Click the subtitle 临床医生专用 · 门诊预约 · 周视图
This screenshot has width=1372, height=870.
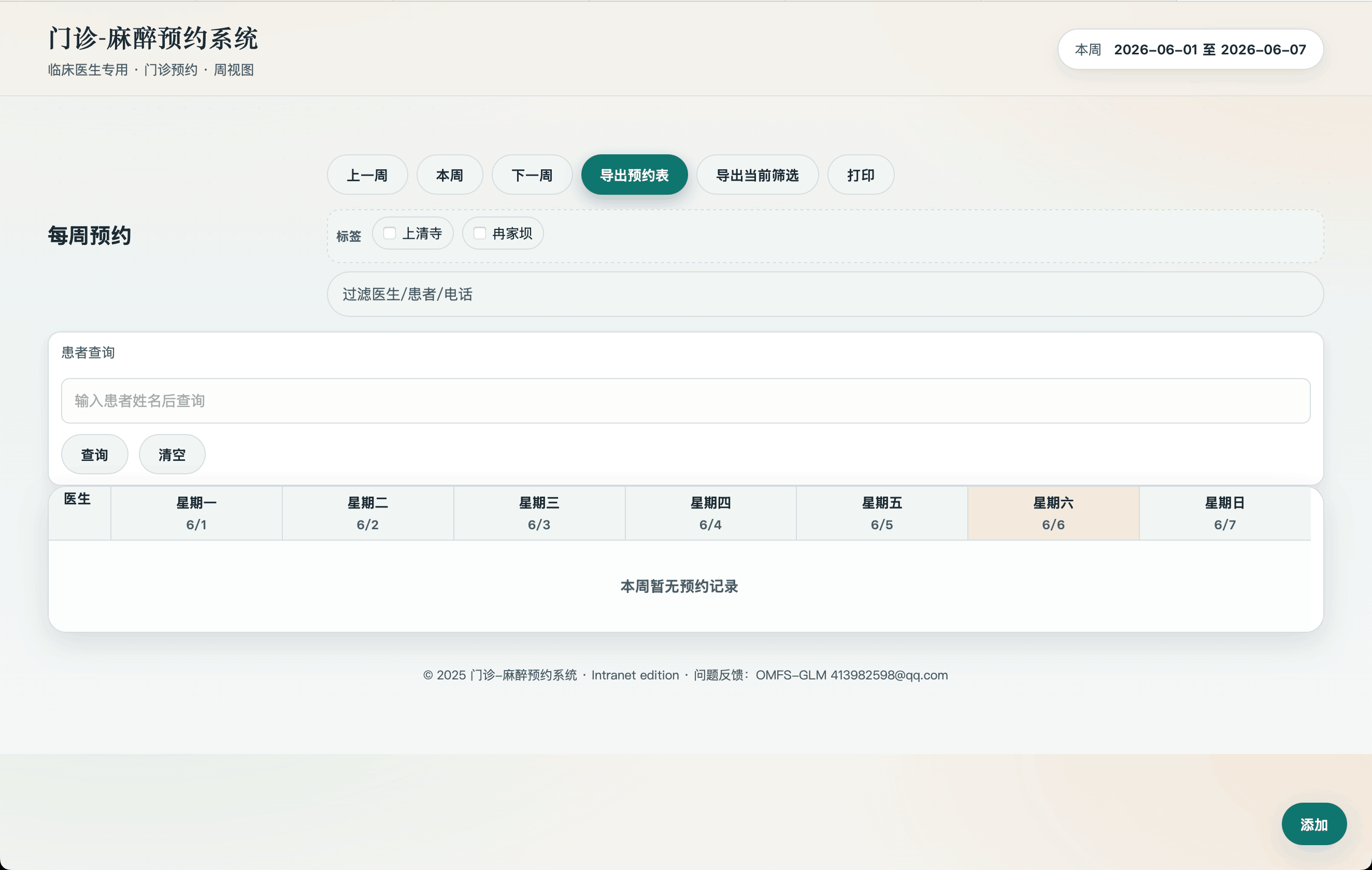[151, 70]
